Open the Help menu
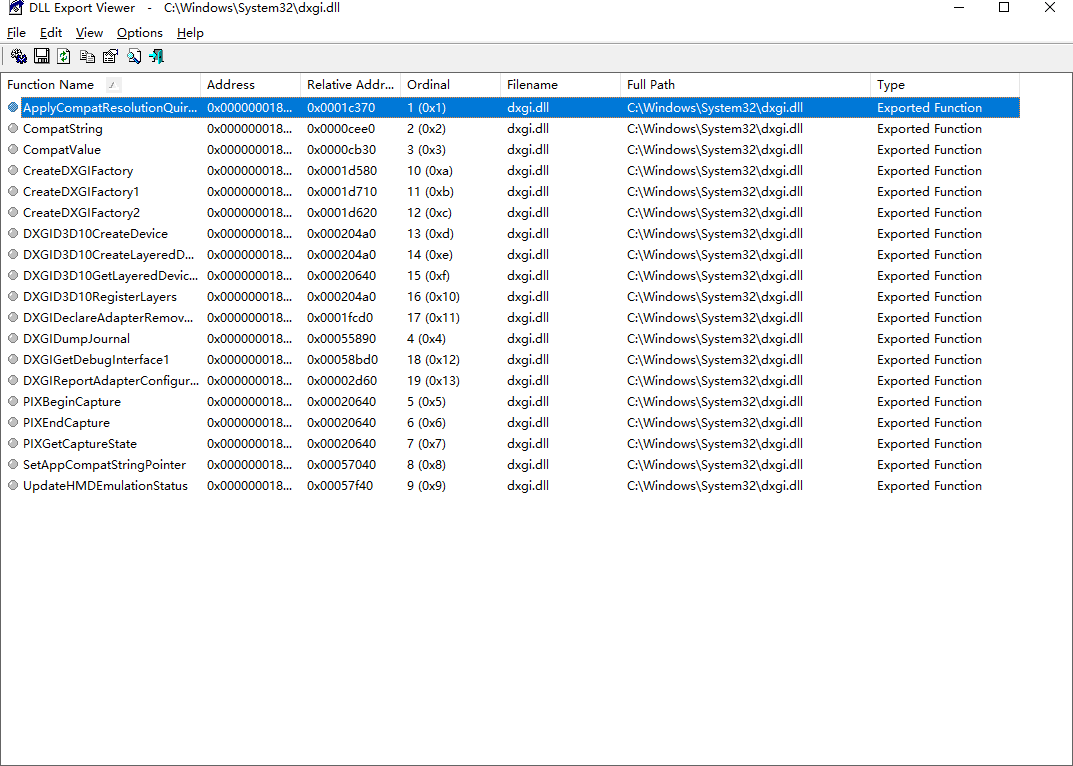 click(x=190, y=33)
